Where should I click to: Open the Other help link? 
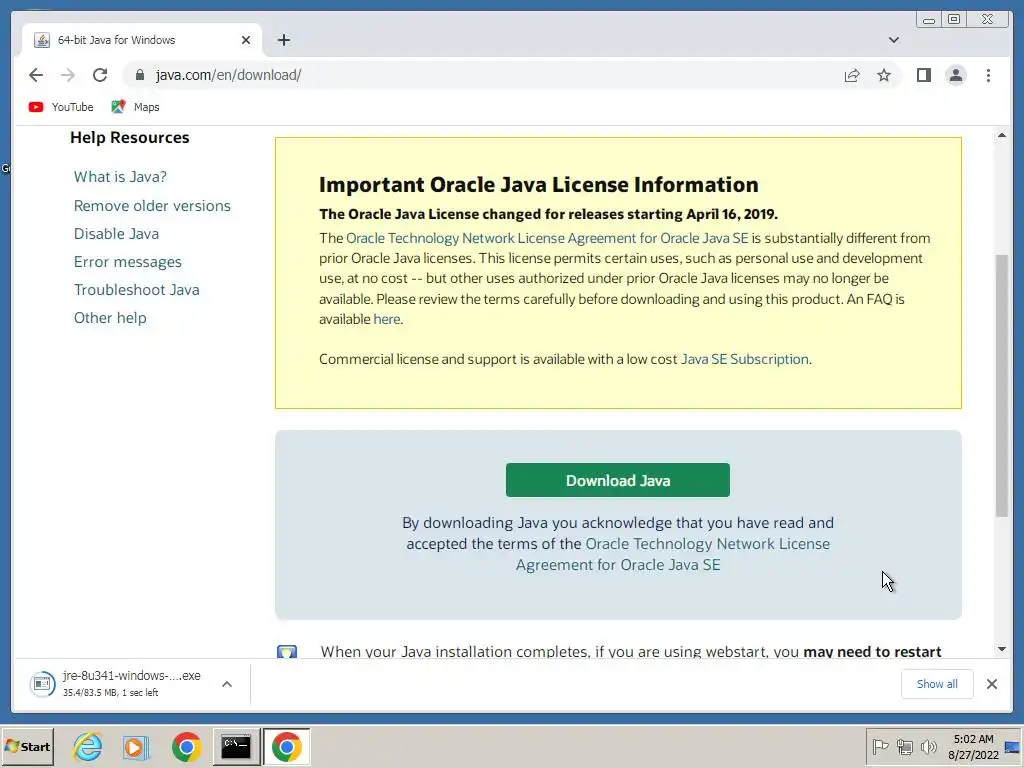pyautogui.click(x=110, y=317)
